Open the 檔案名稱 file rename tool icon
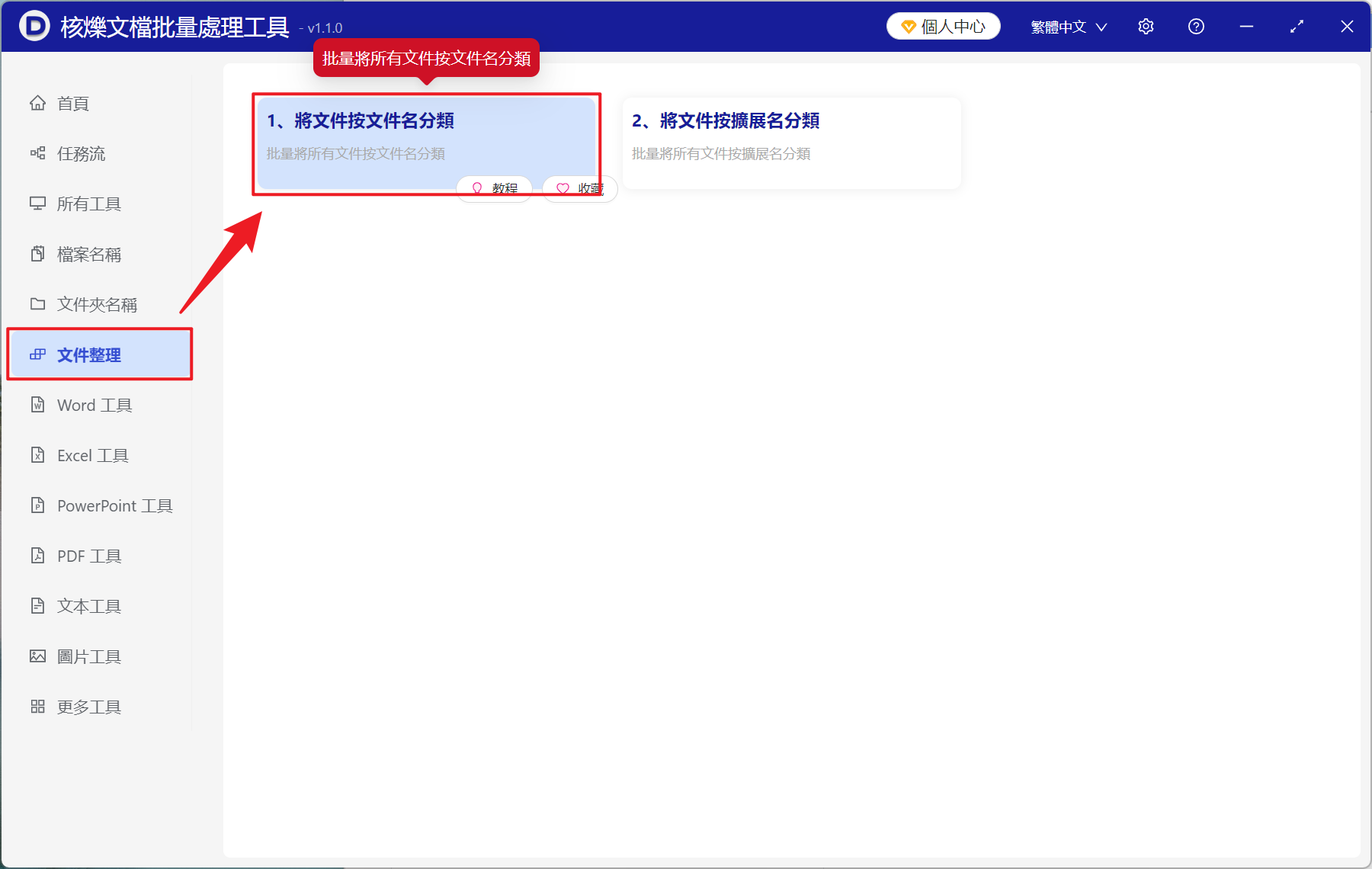This screenshot has width=1372, height=869. (x=38, y=254)
